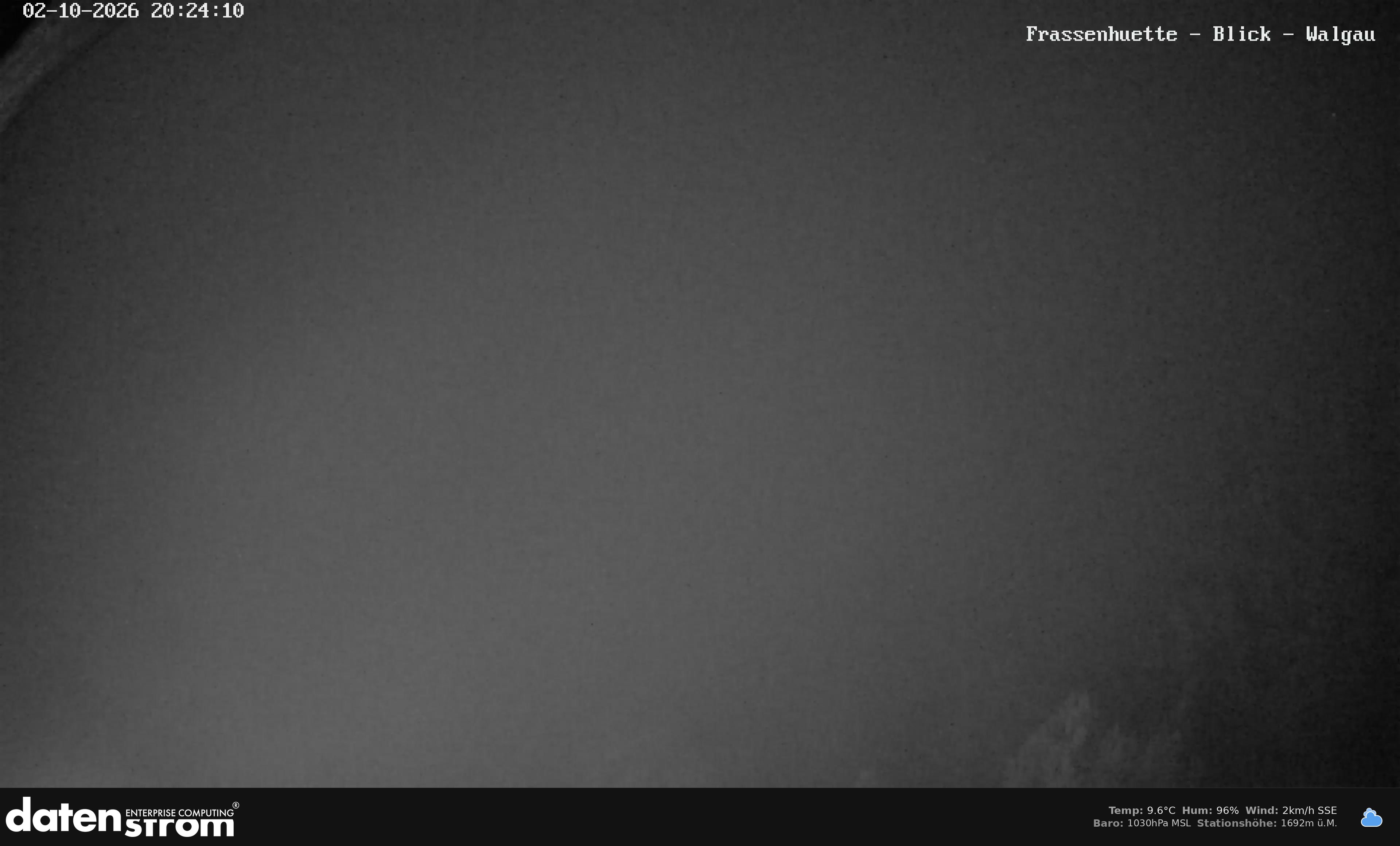Click the time 20:24:10 in timestamp
The height and width of the screenshot is (846, 1400).
pyautogui.click(x=197, y=11)
